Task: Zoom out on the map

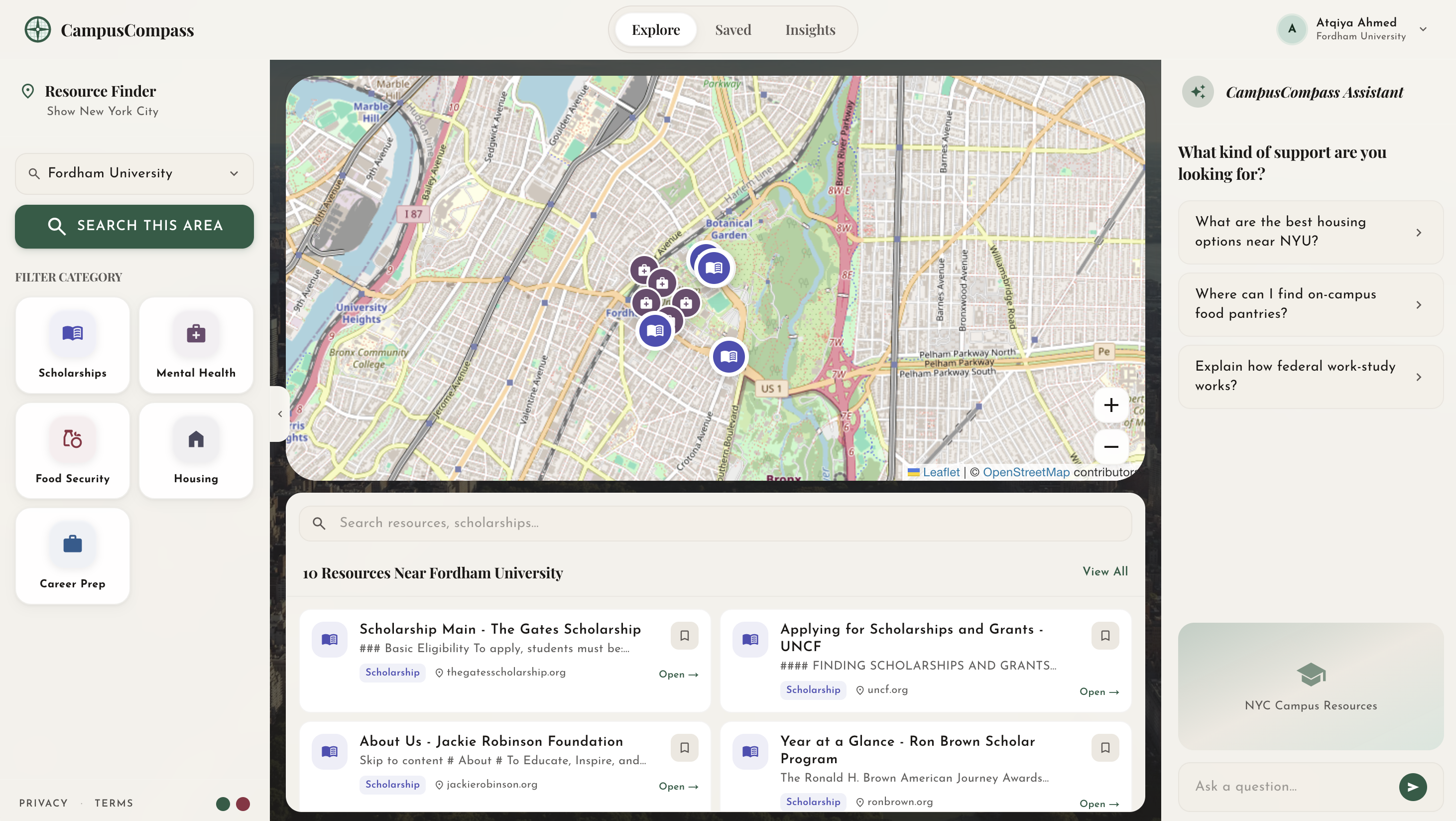Action: [1110, 447]
